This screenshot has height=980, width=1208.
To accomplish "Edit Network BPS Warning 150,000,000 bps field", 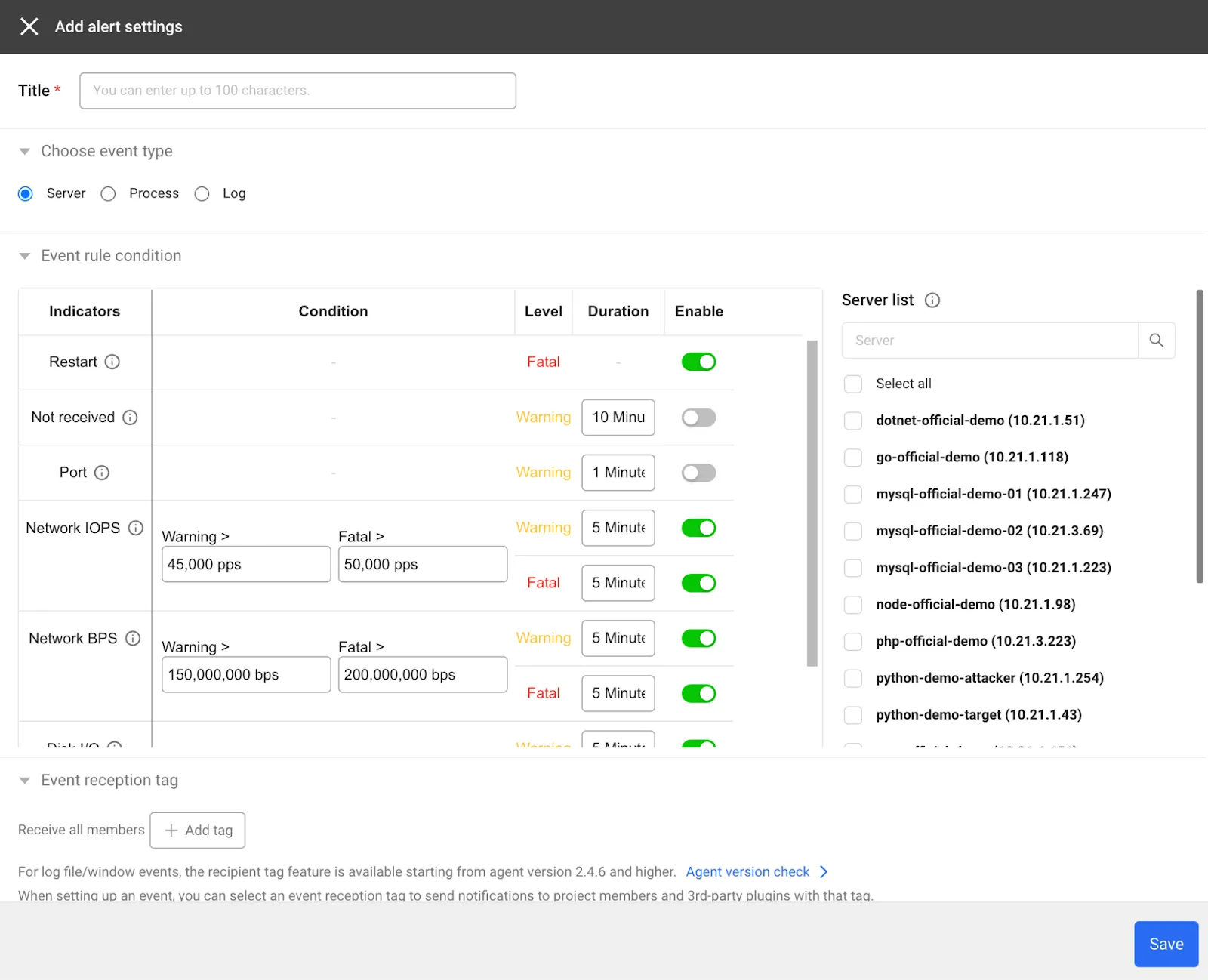I will tap(246, 675).
